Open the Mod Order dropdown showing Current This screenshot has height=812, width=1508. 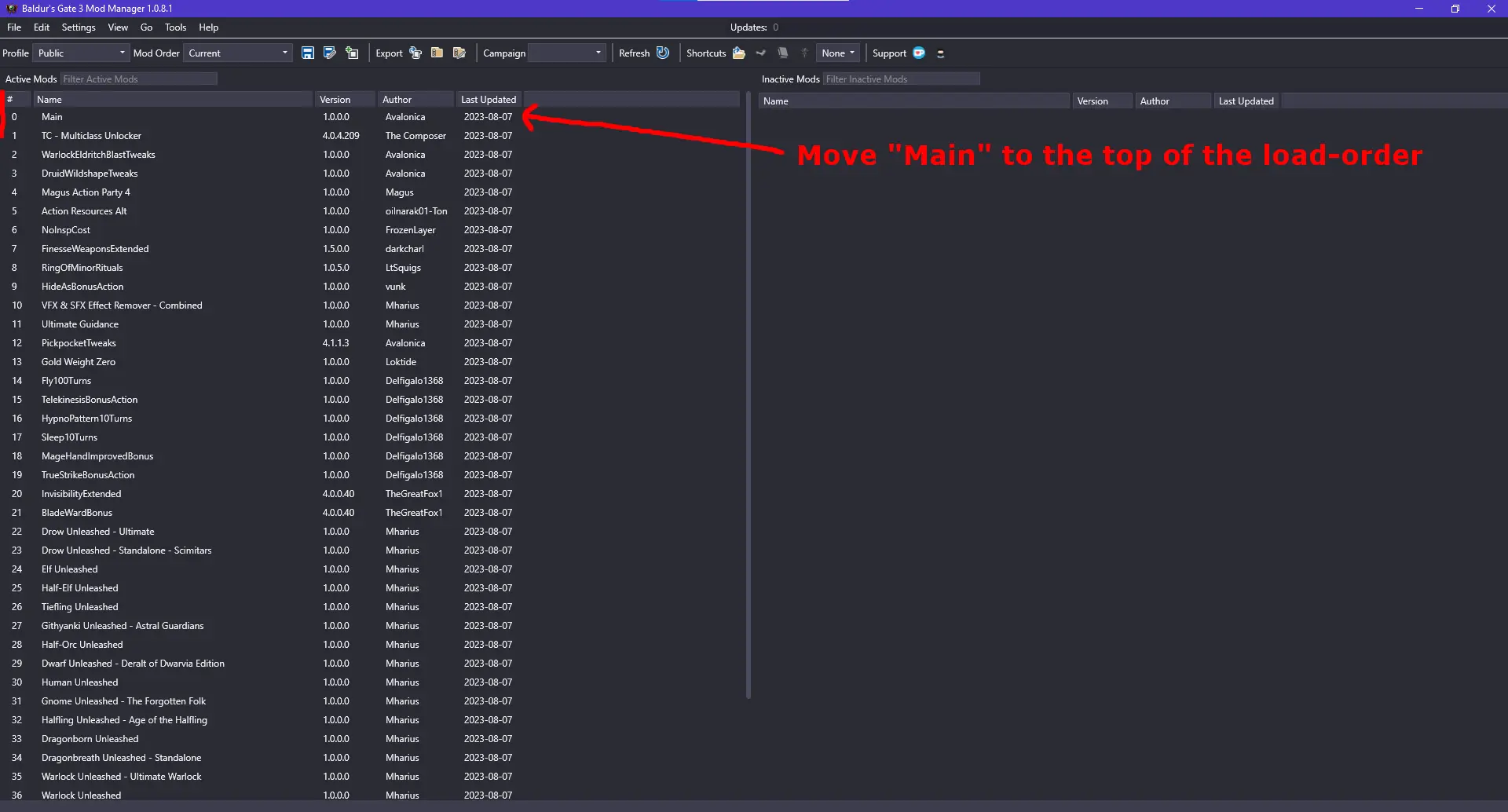coord(238,53)
